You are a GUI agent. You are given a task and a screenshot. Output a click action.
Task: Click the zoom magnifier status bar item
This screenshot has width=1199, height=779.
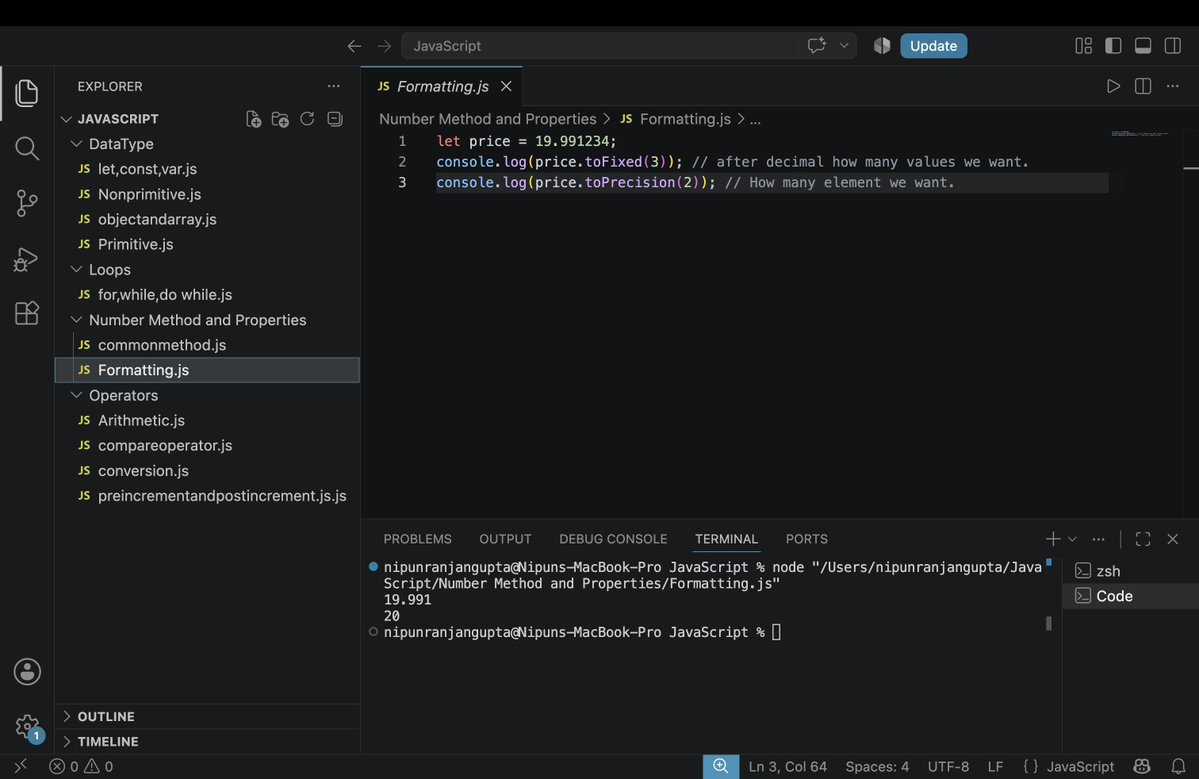(720, 766)
